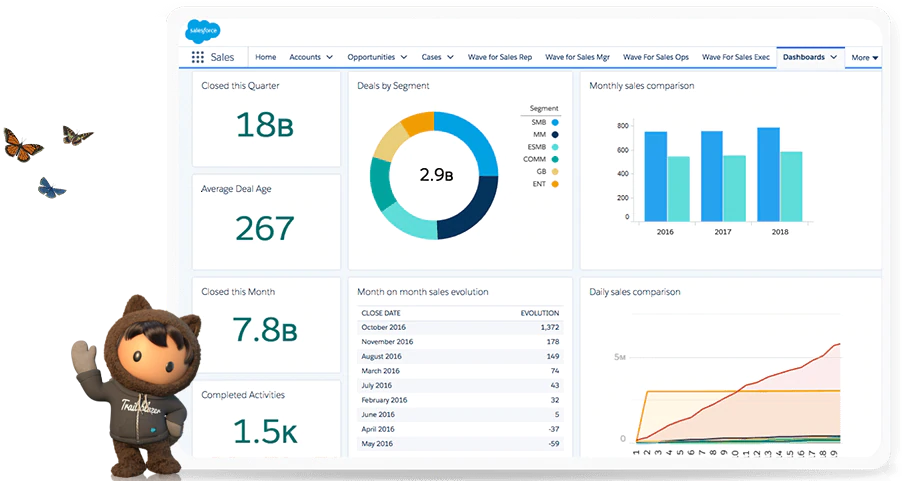The width and height of the screenshot is (902, 481).
Task: Open the Wave for Sales Rep tab
Action: [500, 57]
